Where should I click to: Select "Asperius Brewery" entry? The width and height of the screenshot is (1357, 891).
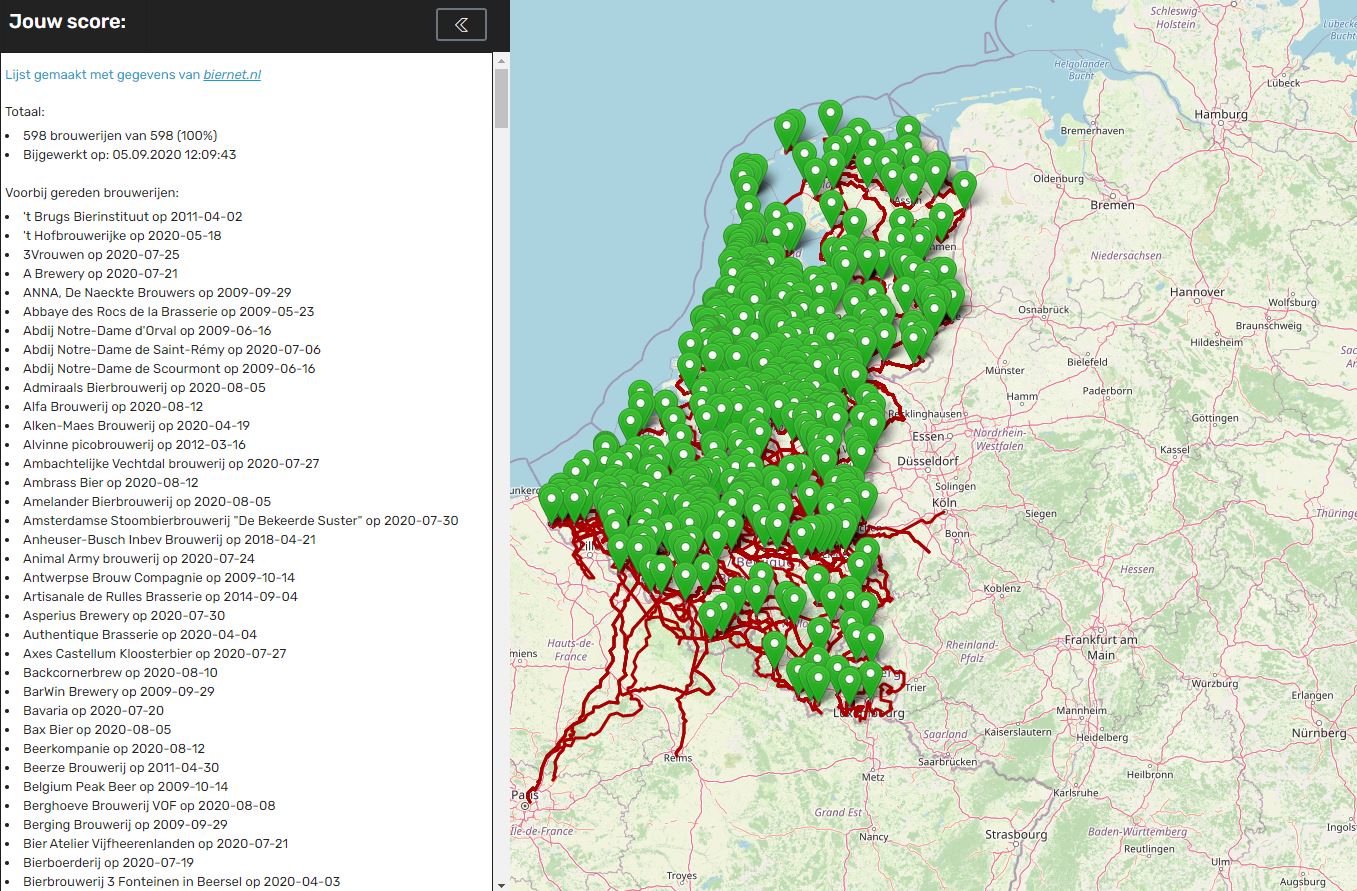click(x=124, y=616)
